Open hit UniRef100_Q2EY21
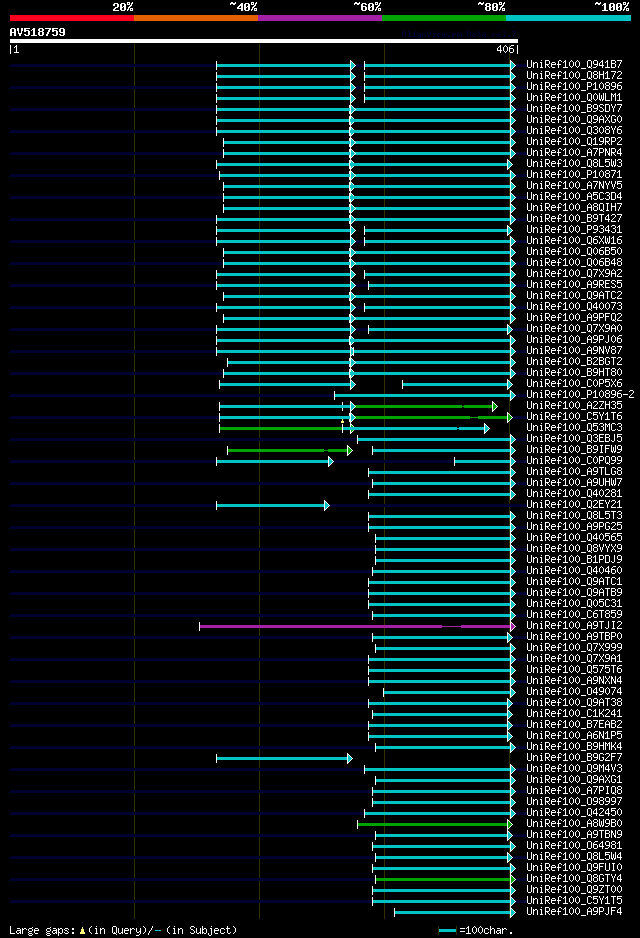 (x=574, y=504)
